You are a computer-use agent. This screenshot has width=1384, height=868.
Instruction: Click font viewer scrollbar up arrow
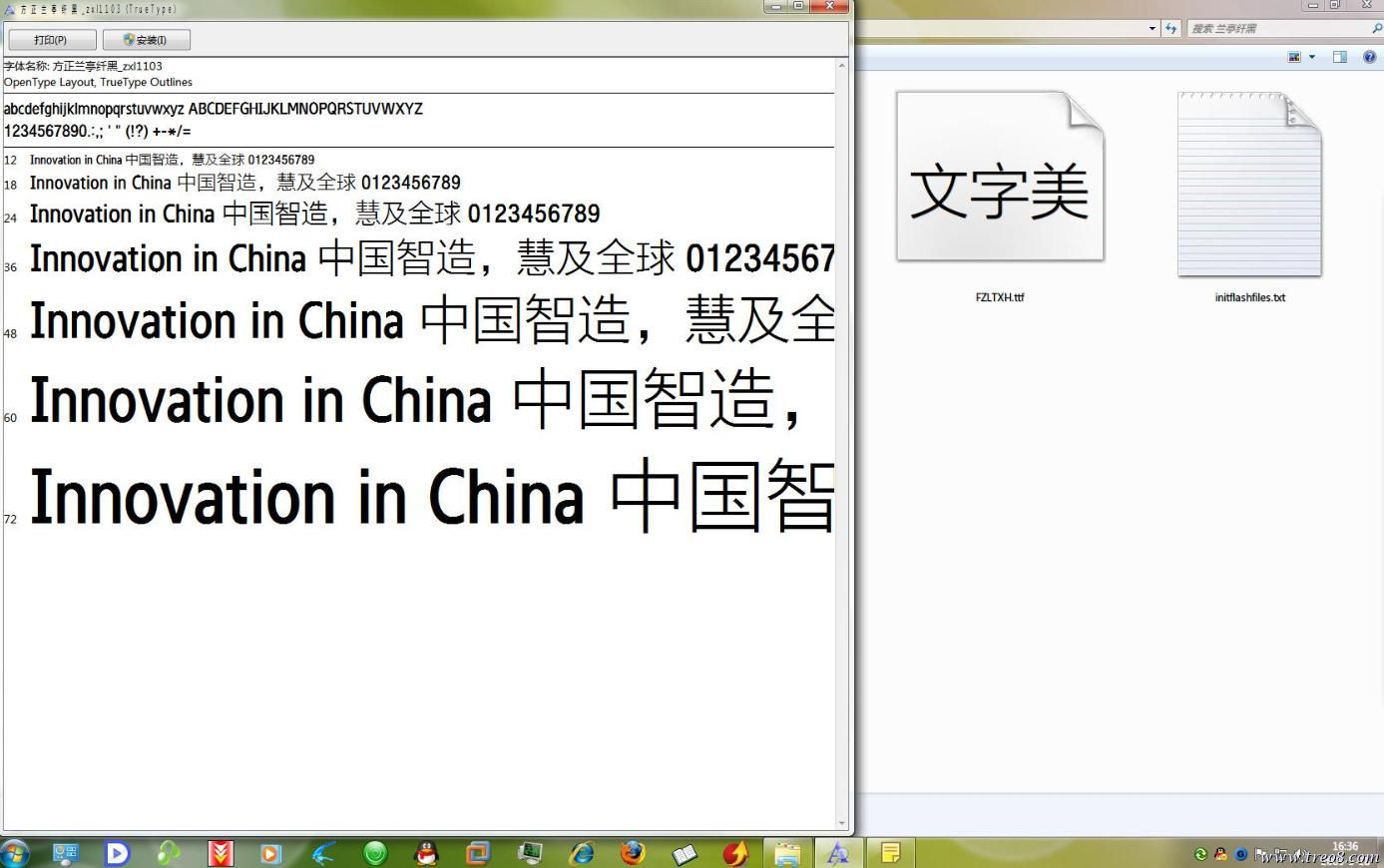click(x=842, y=65)
